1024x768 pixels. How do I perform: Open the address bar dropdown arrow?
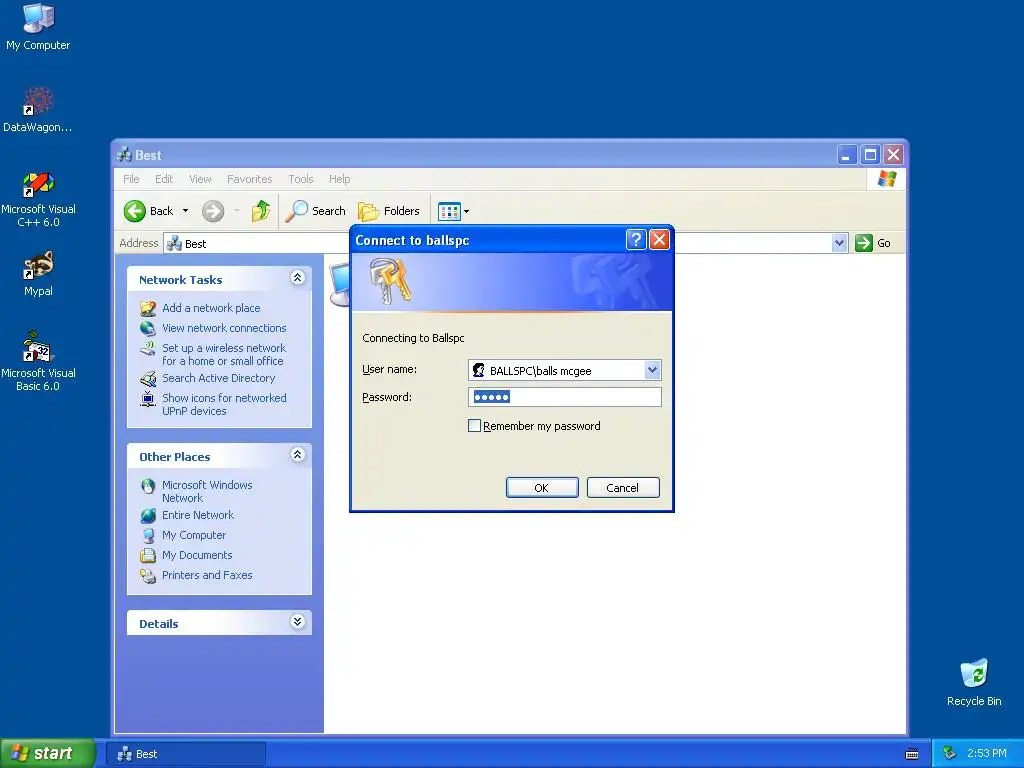[839, 244]
